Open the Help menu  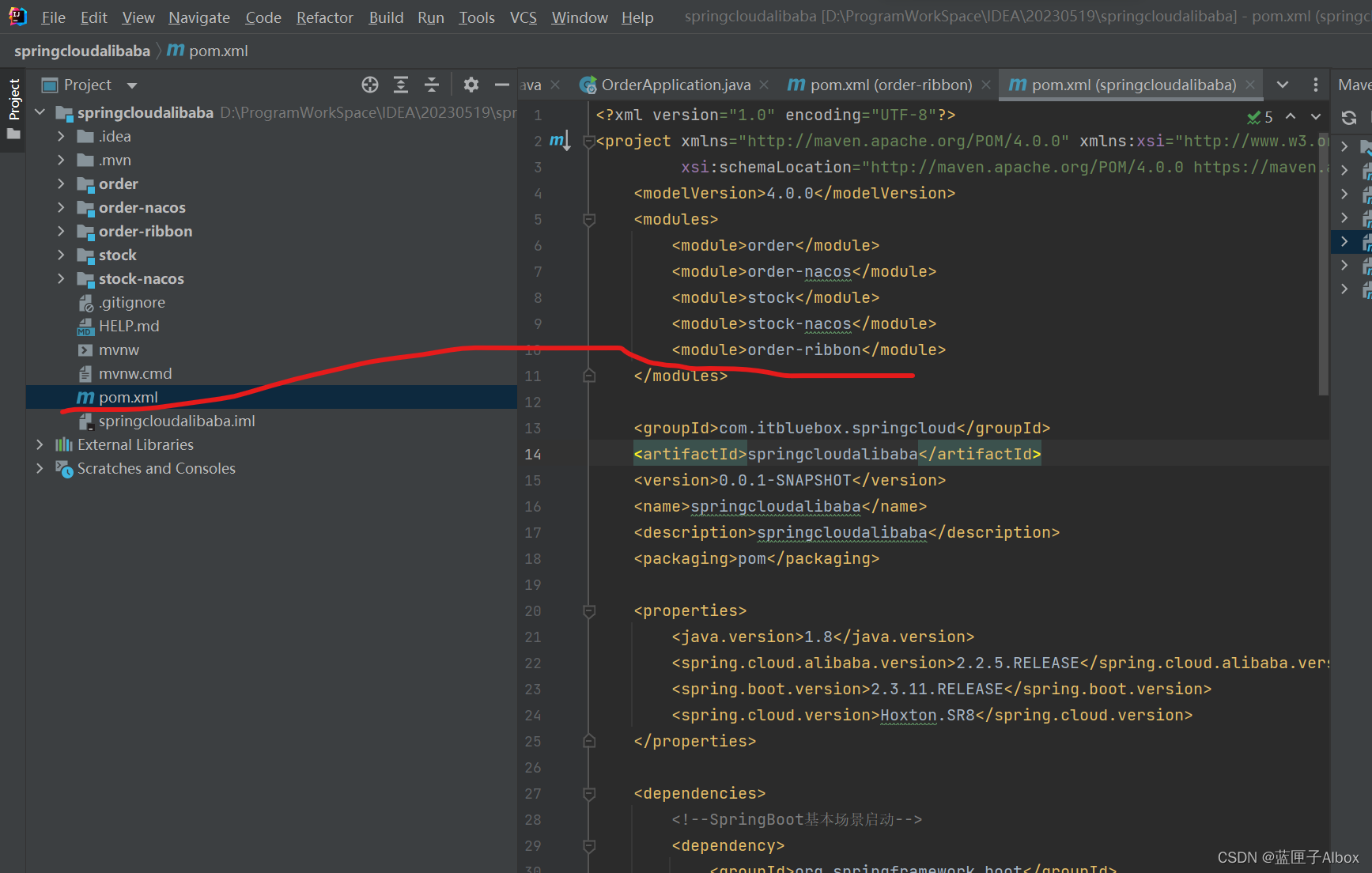tap(637, 17)
